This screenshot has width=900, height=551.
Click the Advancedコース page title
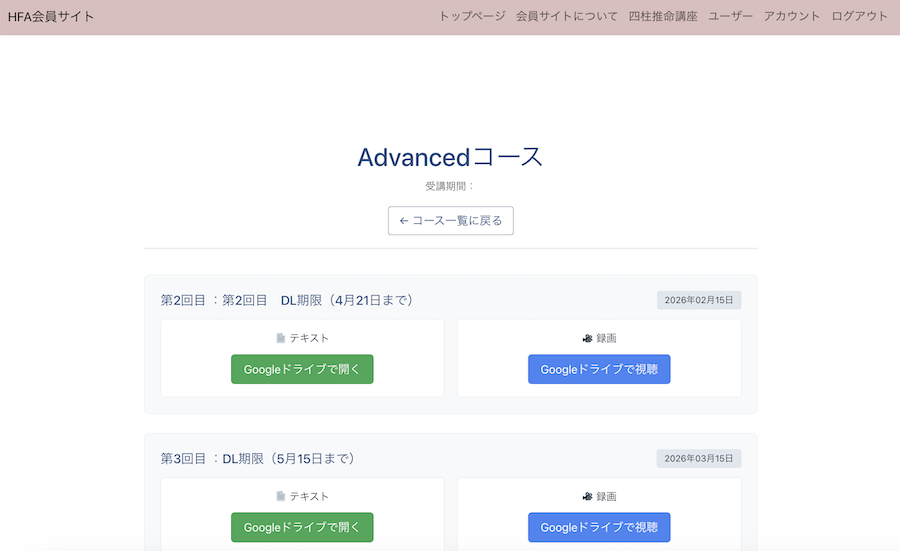click(x=450, y=157)
